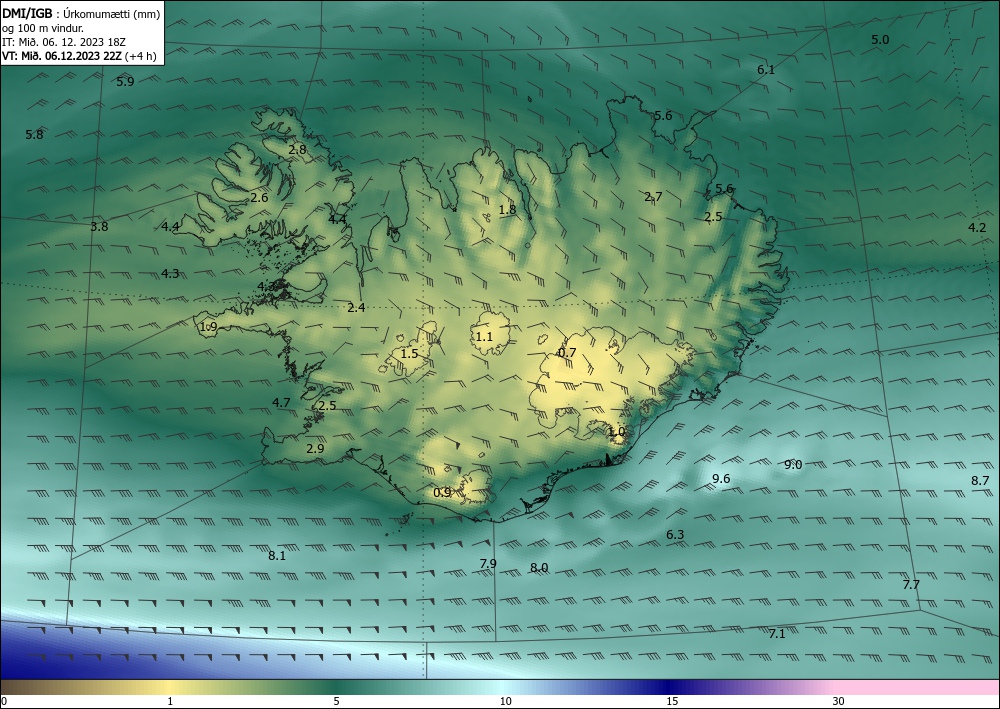The height and width of the screenshot is (709, 1000).
Task: Click the map value 7.9
Action: (x=488, y=563)
